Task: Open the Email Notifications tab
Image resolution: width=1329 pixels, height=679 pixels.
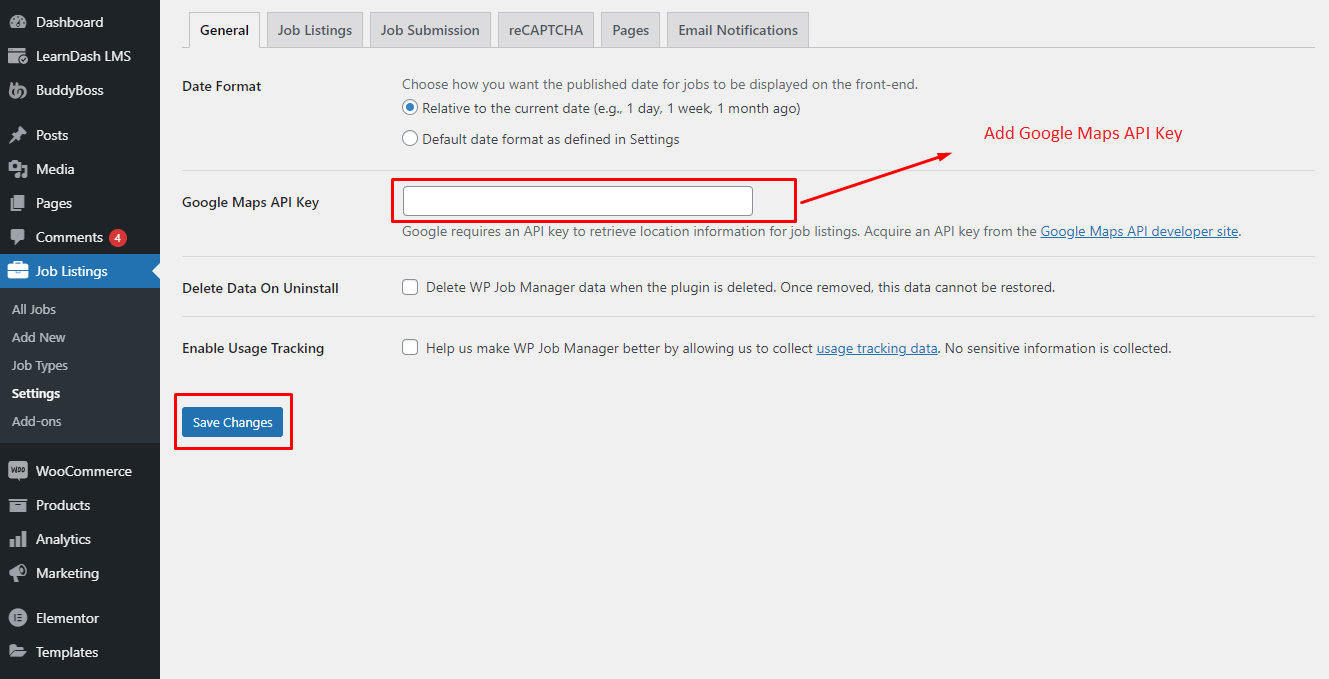Action: (738, 30)
